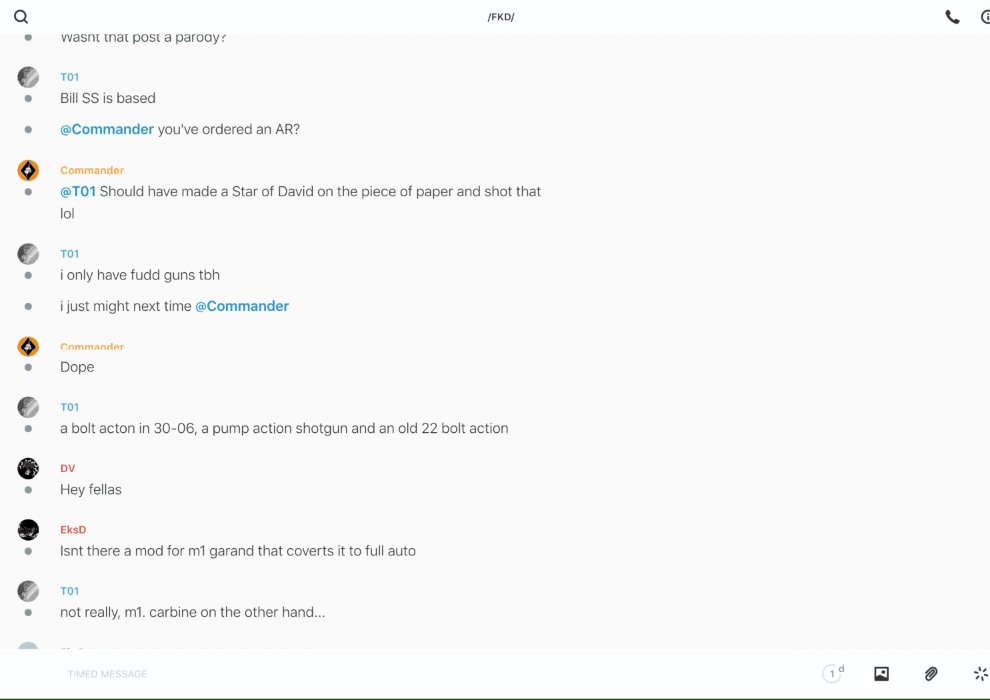Image resolution: width=990 pixels, height=700 pixels.
Task: Start a voice call with the phone icon
Action: click(x=952, y=17)
